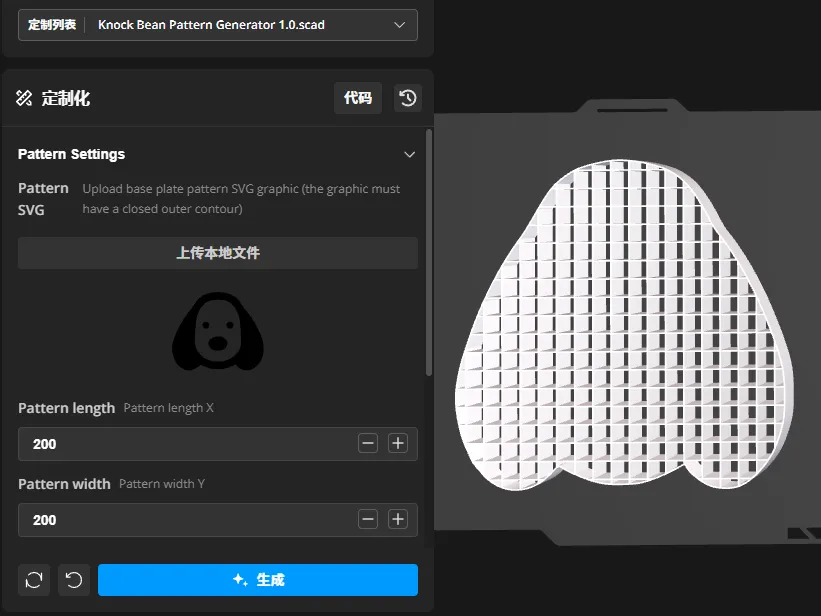Click the 'Pattern length X' hint text
Screen dimensions: 821x616
(x=169, y=408)
